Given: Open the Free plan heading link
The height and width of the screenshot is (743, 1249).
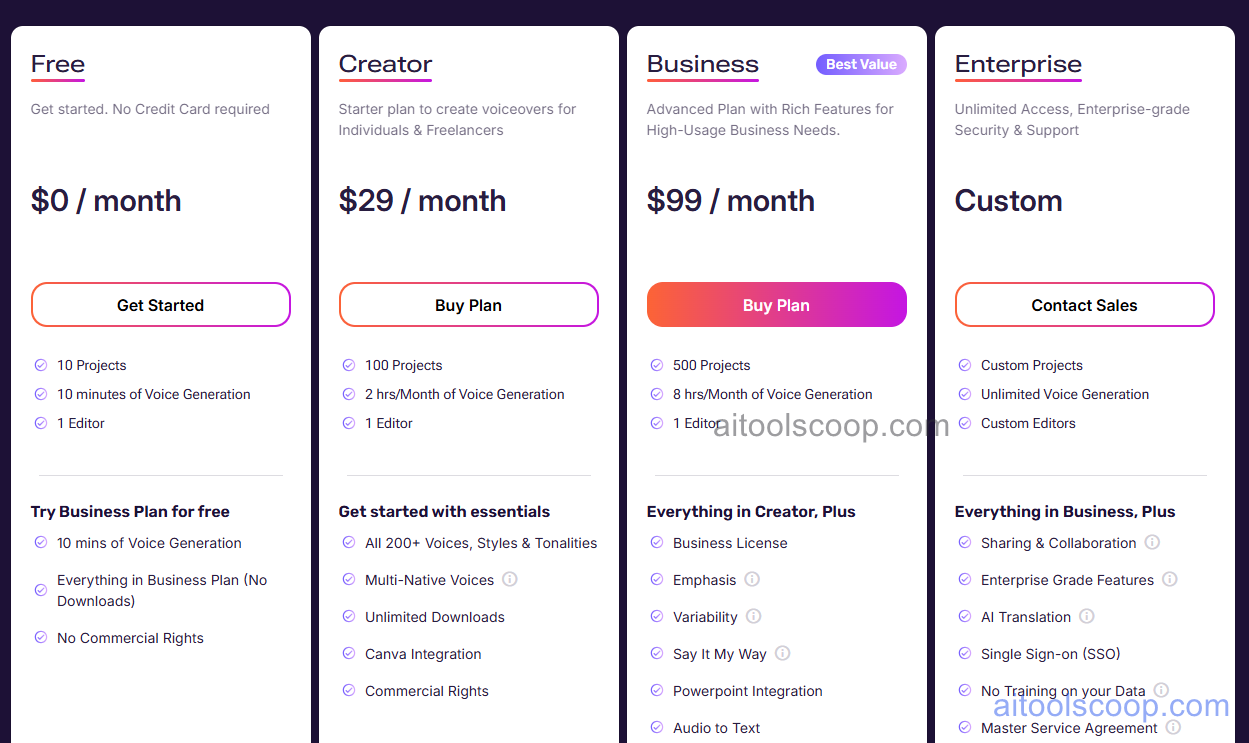Looking at the screenshot, I should point(57,64).
